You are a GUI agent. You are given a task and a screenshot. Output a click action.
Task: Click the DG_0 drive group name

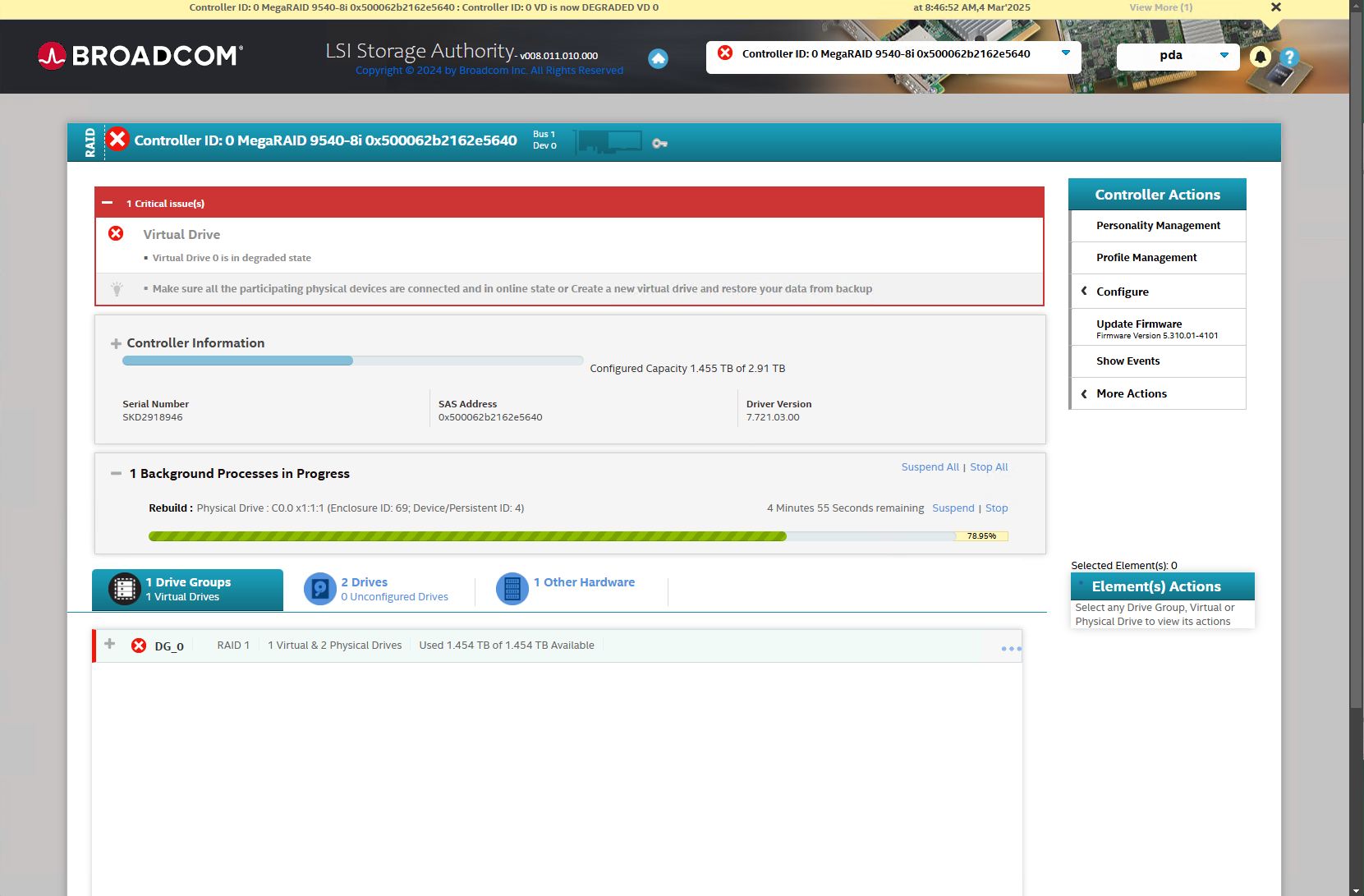point(169,646)
